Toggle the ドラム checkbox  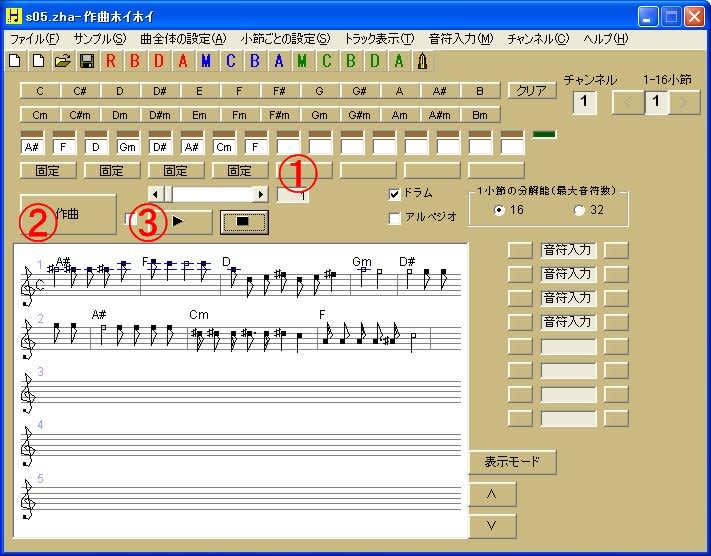tap(394, 194)
